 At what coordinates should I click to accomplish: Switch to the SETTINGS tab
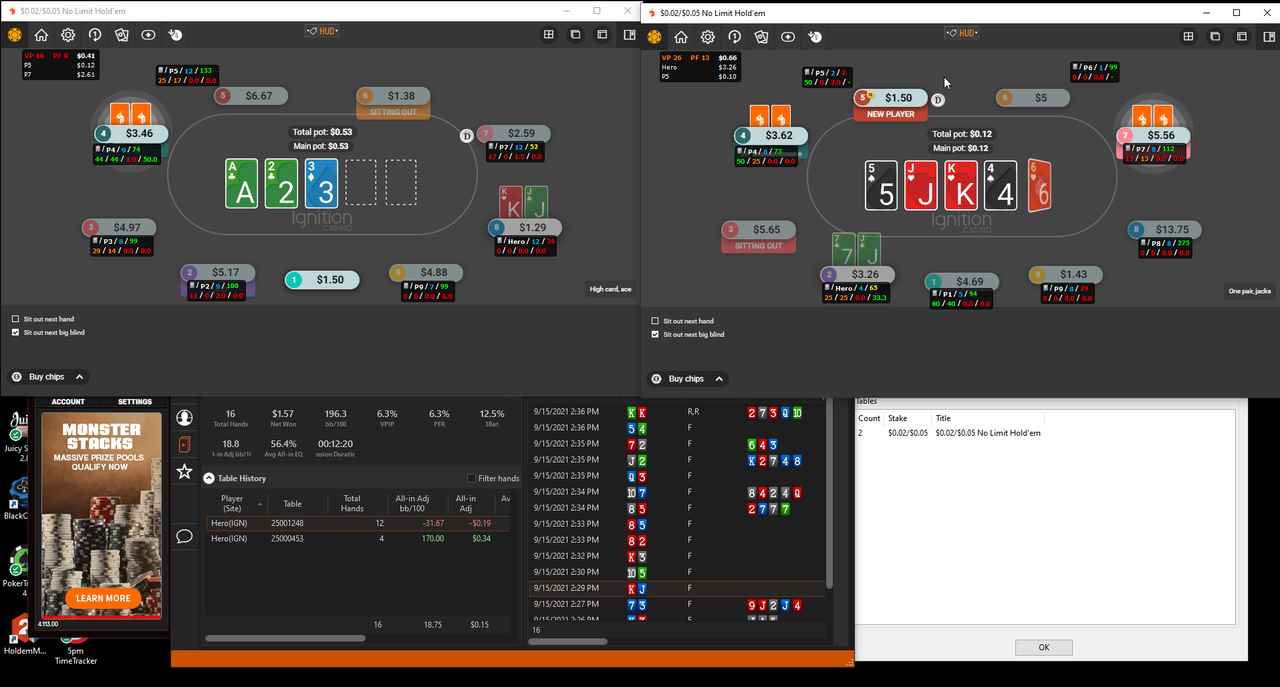click(x=135, y=402)
